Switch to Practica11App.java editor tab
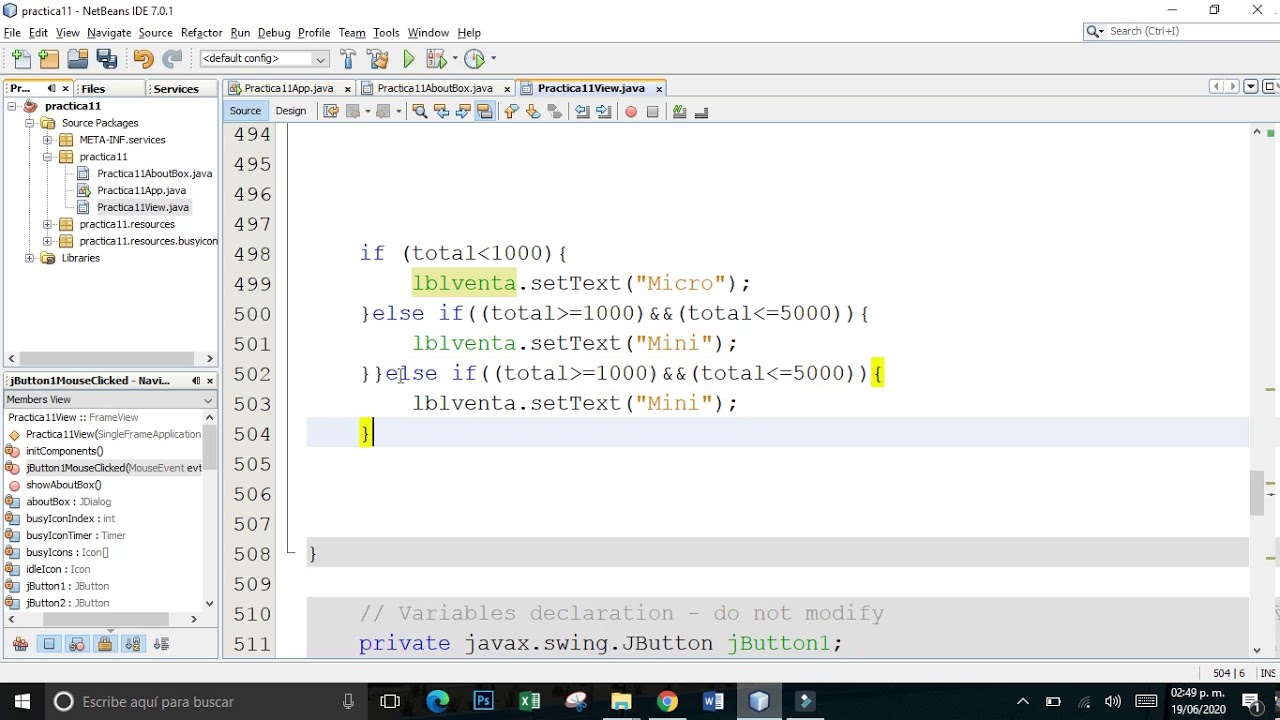 click(289, 88)
